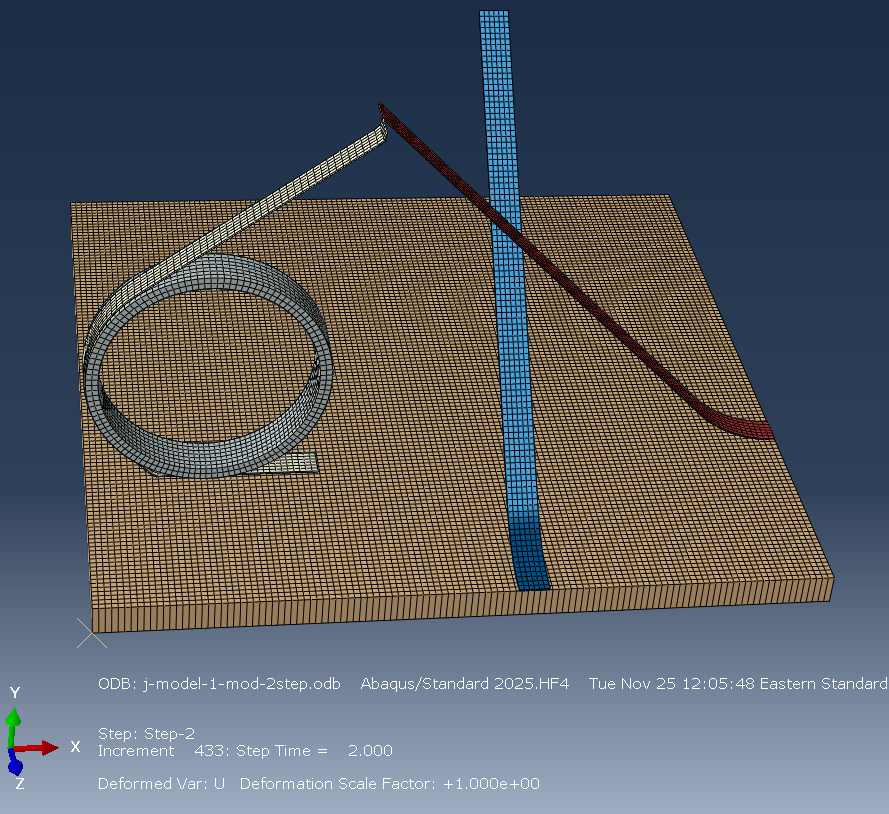
Task: Click the gray cross marker near the plate corner
Action: pyautogui.click(x=91, y=632)
